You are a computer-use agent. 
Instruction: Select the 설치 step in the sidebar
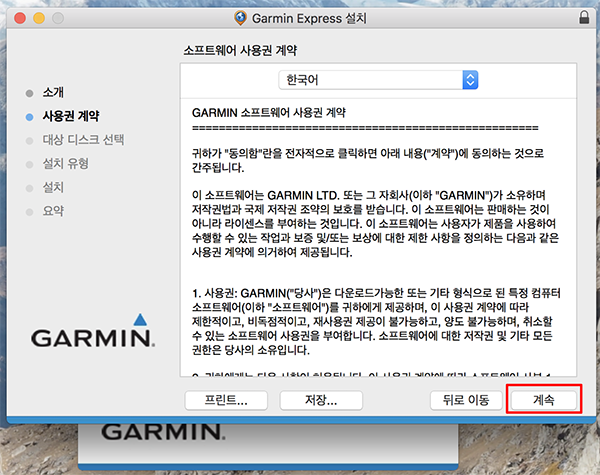click(x=53, y=187)
